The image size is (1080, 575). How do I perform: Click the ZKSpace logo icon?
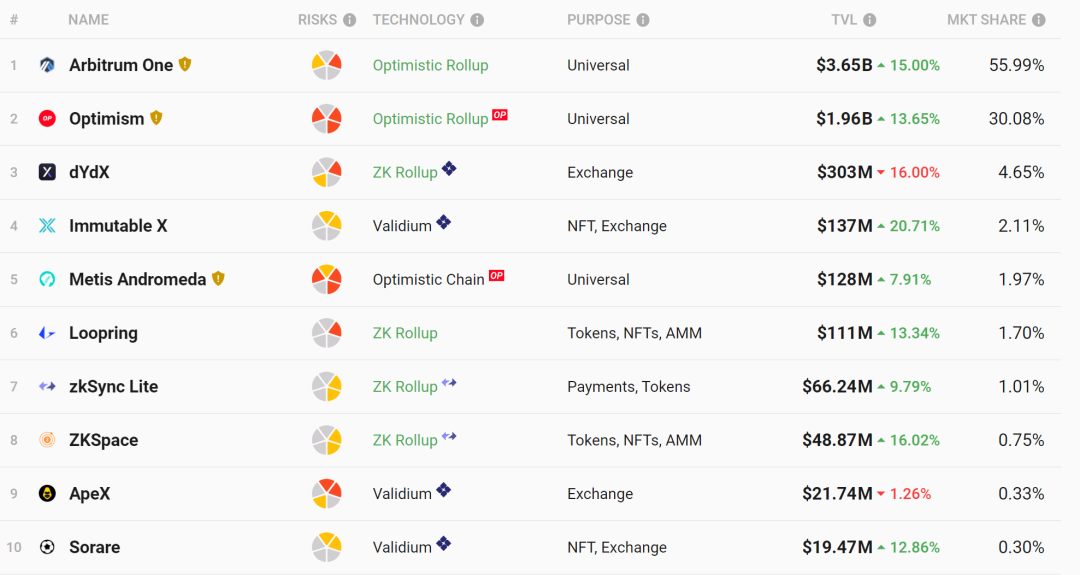[x=47, y=440]
